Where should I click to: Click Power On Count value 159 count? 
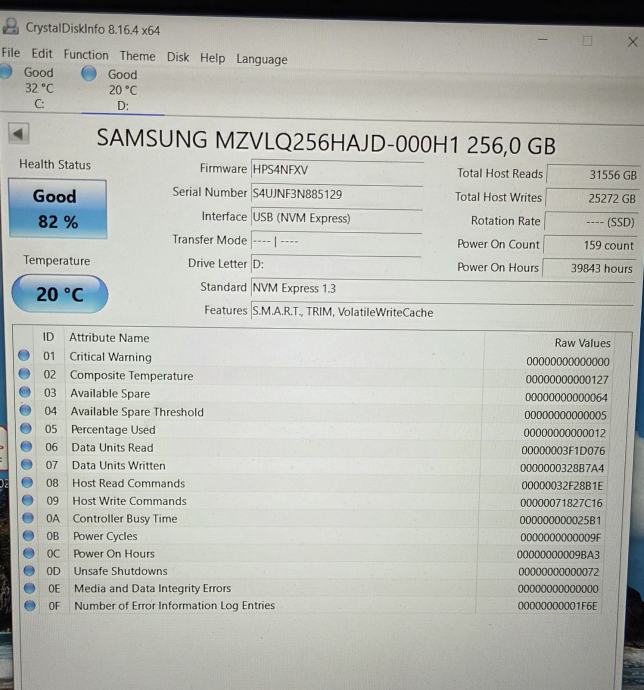pyautogui.click(x=590, y=245)
